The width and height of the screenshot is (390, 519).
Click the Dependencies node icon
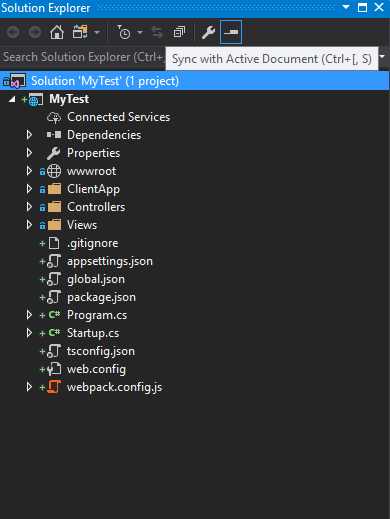pyautogui.click(x=54, y=135)
